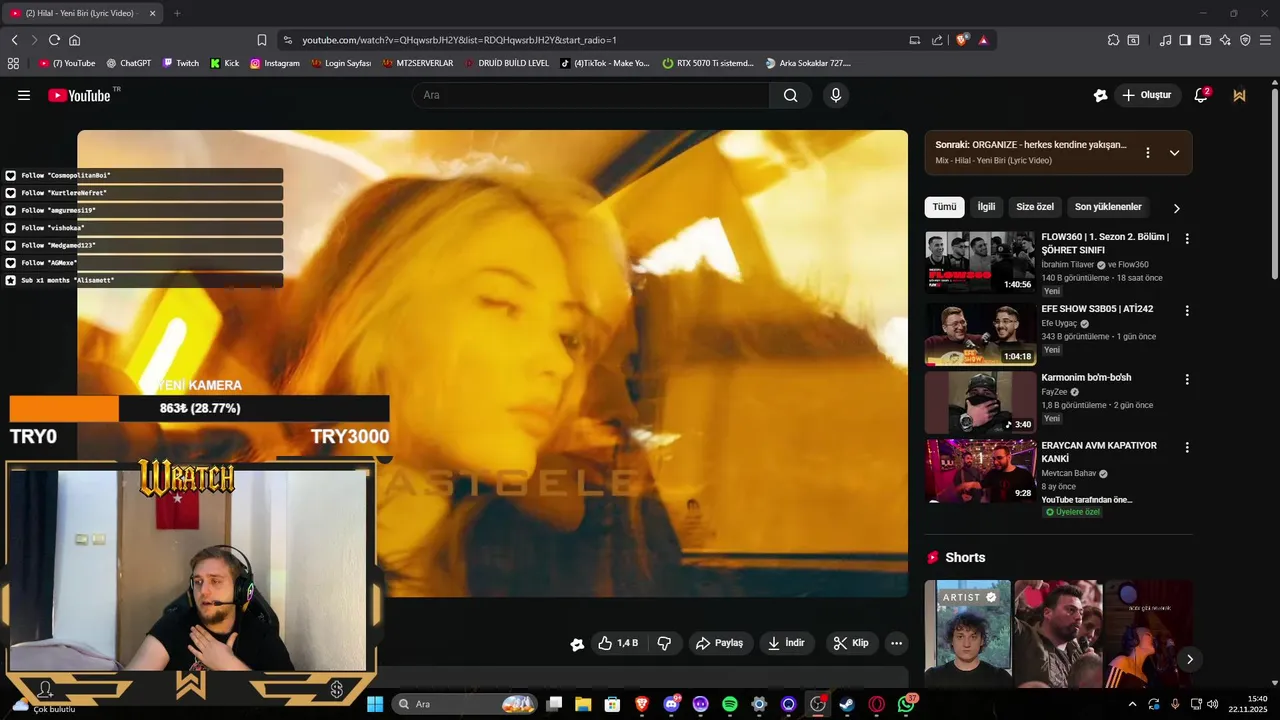The height and width of the screenshot is (720, 1280).
Task: Open Karmonim bo'm-bo'sh video thumbnail
Action: (980, 402)
